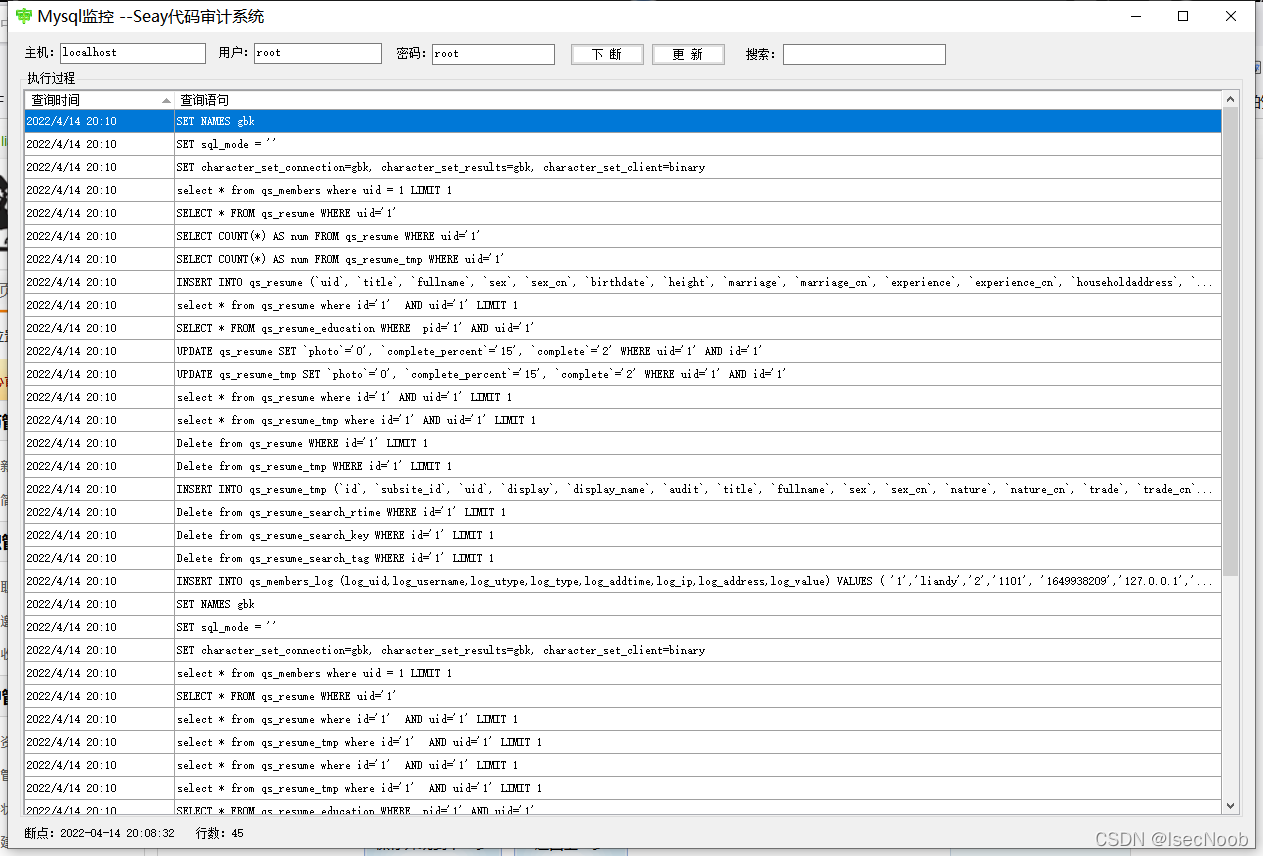The image size is (1263, 856).
Task: Select 'Delete from qs_resume_search_tag' row
Action: (x=623, y=558)
